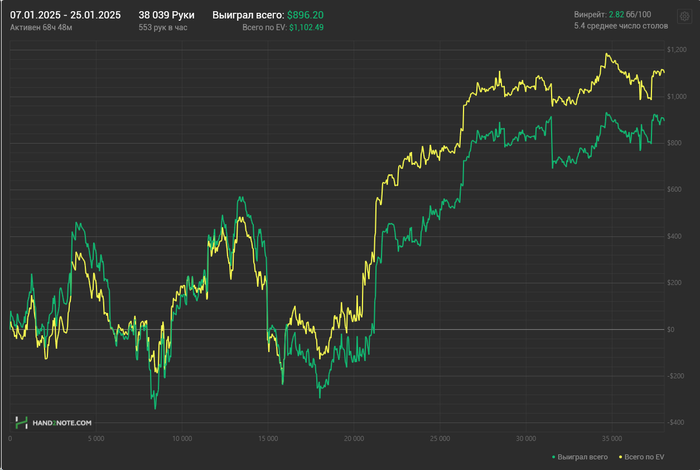Click the "5.4 среднее число столов" label
The image size is (700, 470).
pos(620,27)
